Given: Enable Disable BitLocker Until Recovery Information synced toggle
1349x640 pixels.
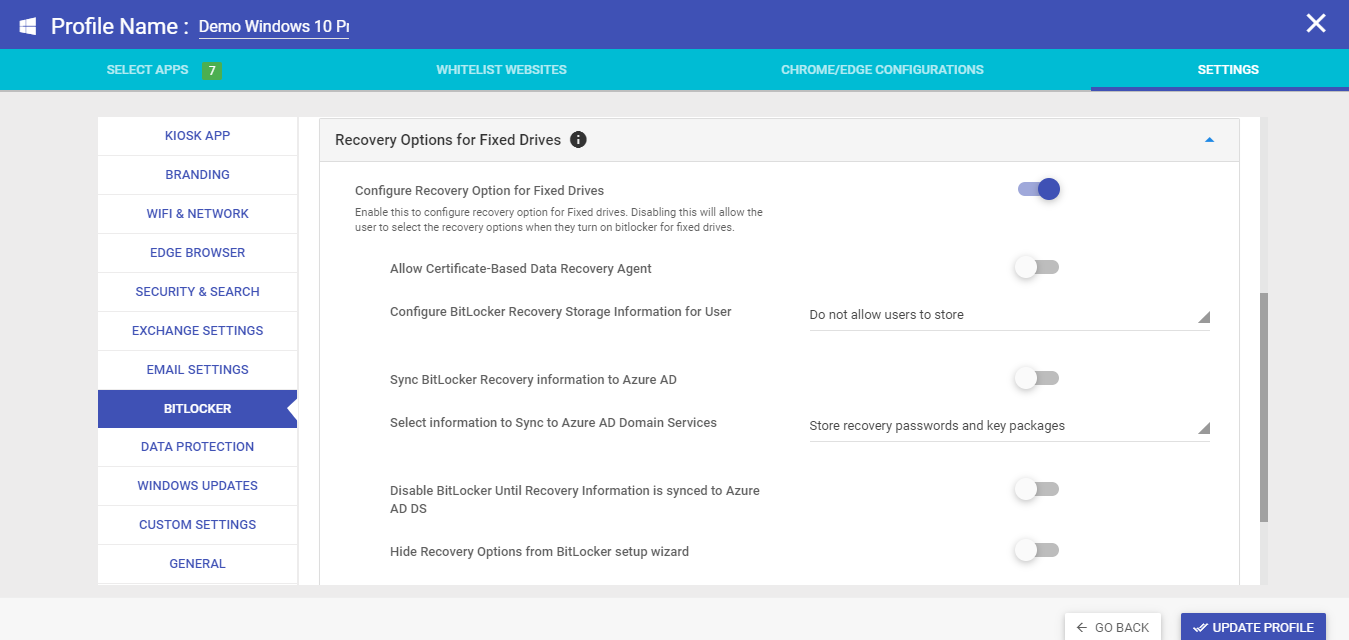Looking at the screenshot, I should click(1036, 489).
